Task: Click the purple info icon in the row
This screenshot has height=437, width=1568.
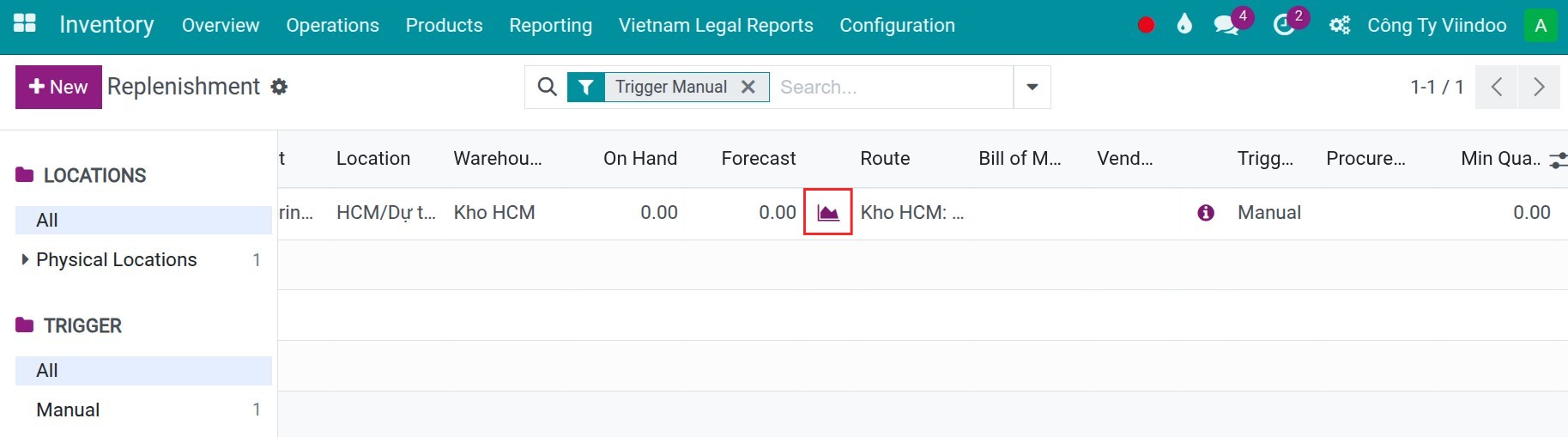Action: 1205,212
